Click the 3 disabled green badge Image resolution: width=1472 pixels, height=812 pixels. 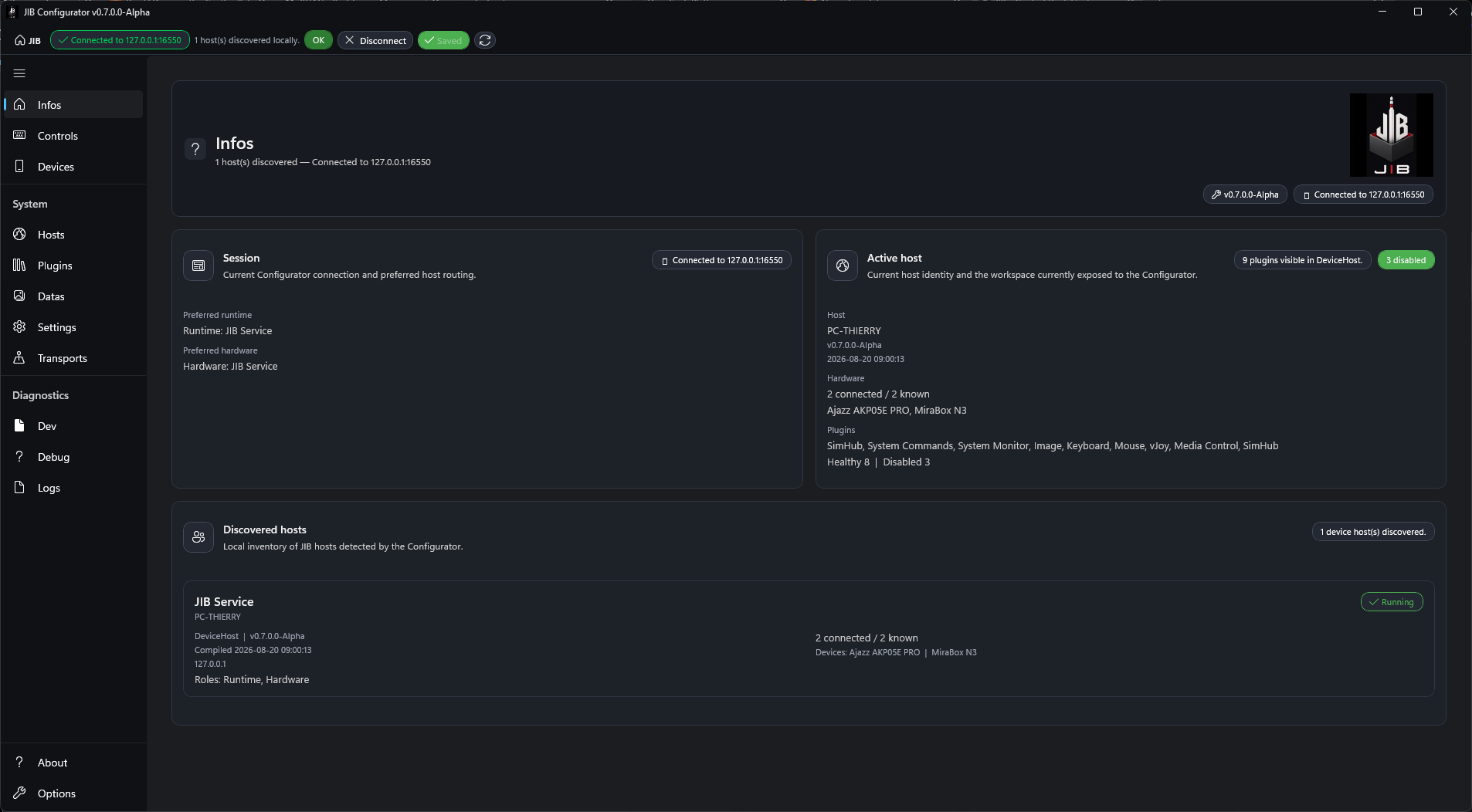[x=1406, y=260]
